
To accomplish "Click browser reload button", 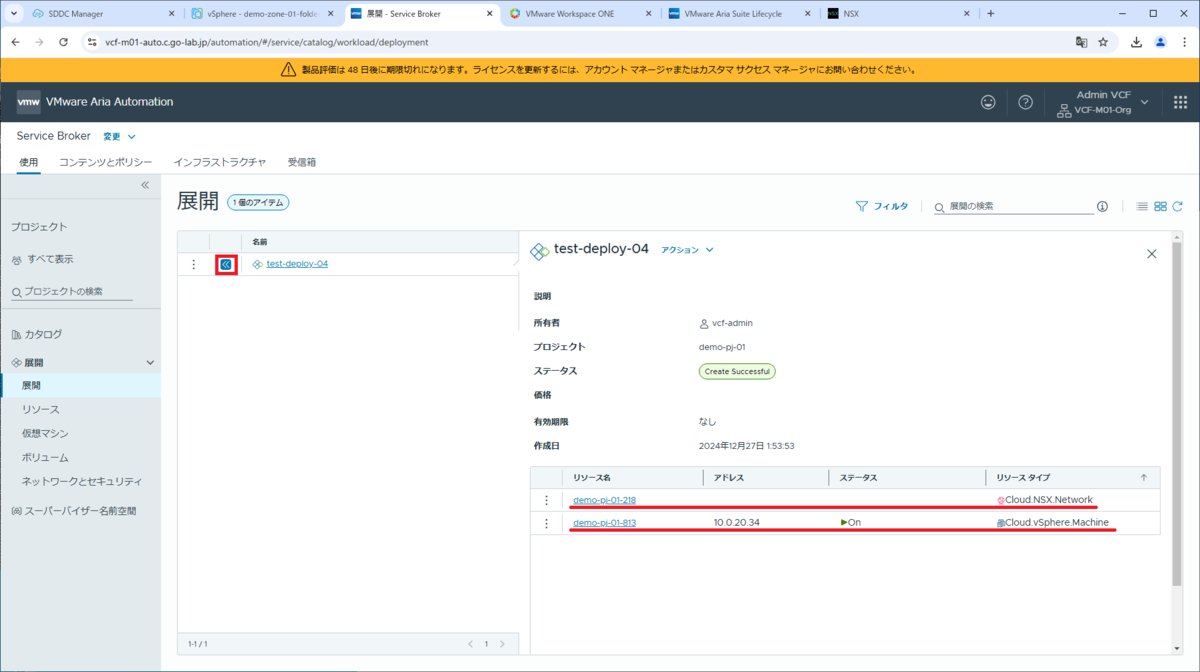I will point(64,43).
